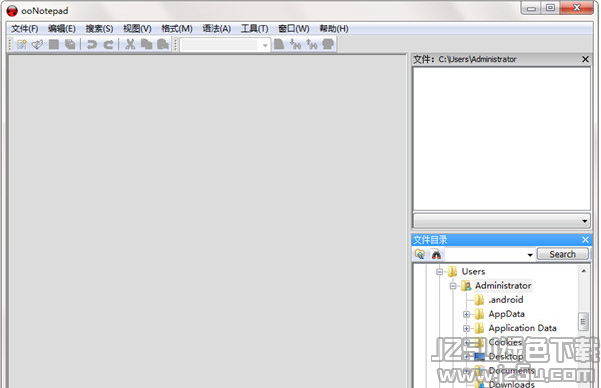Expand the AppData folder
This screenshot has width=601, height=388.
pyautogui.click(x=466, y=314)
